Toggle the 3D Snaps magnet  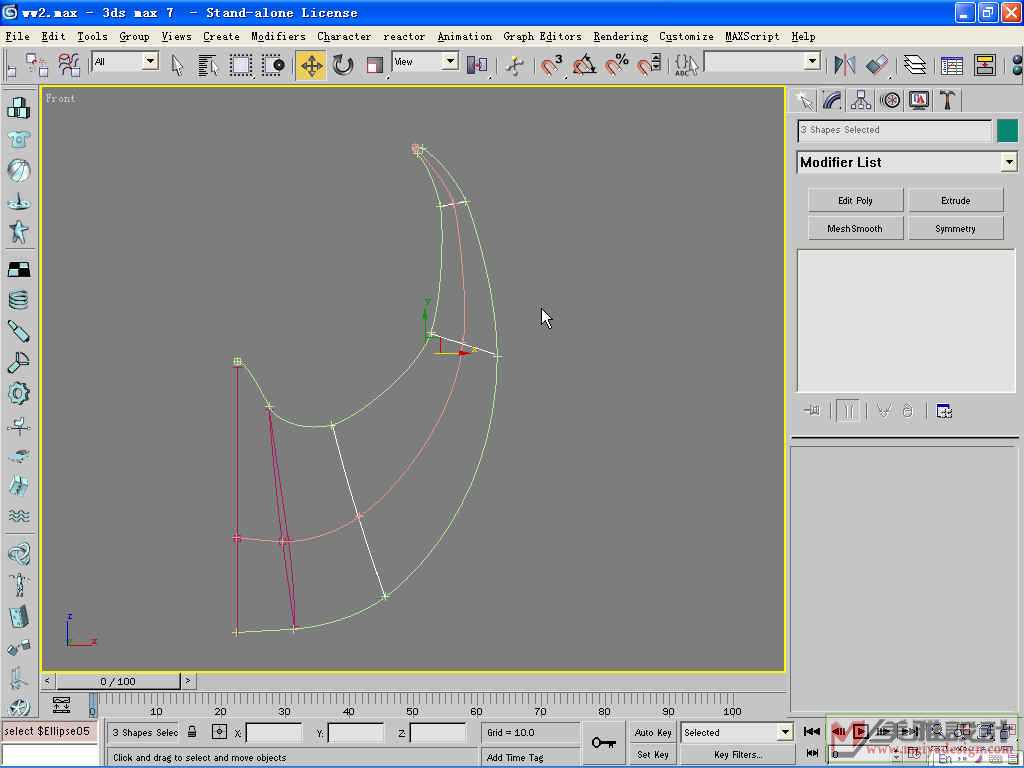pos(552,65)
